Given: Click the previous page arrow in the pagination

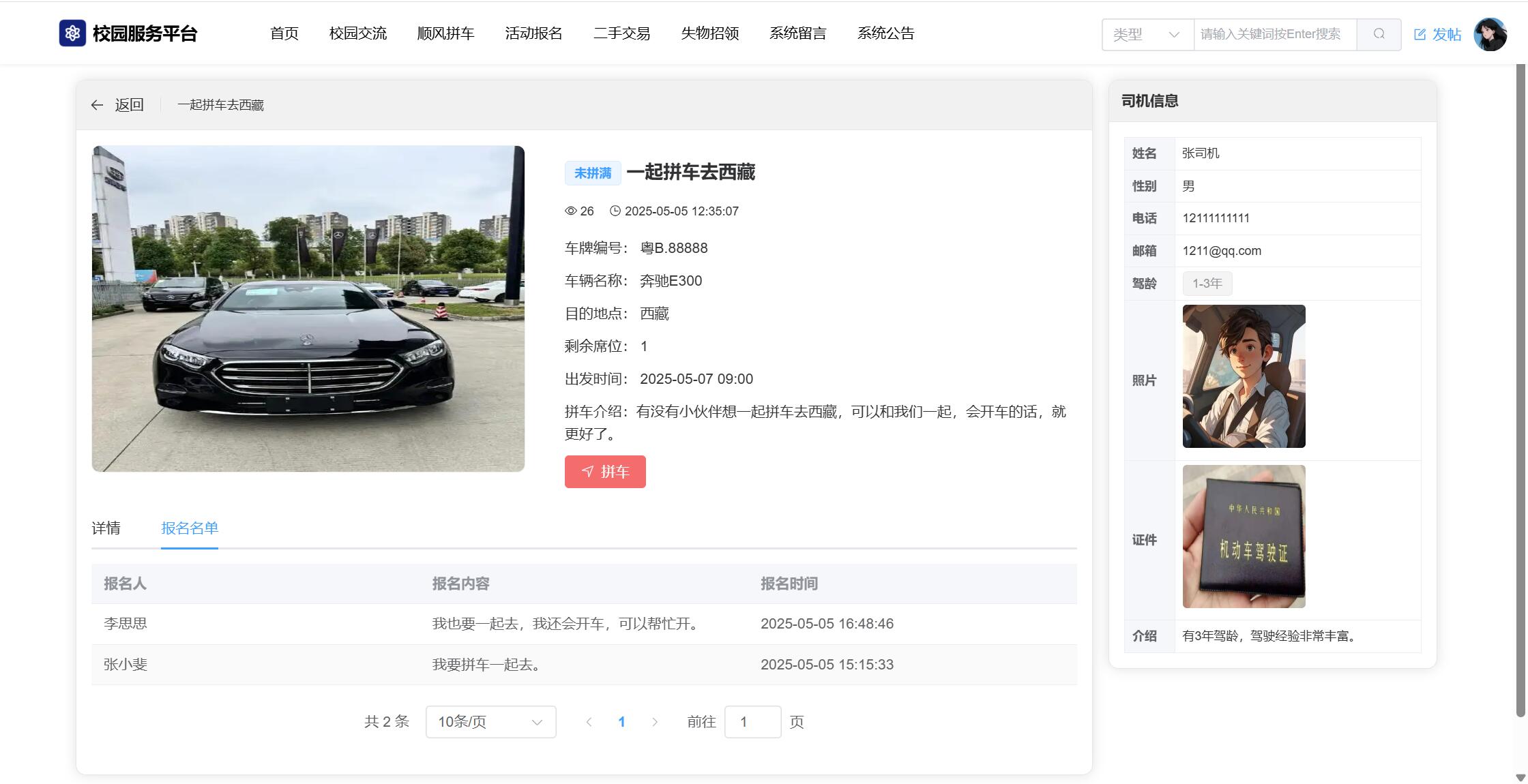Looking at the screenshot, I should (x=589, y=722).
